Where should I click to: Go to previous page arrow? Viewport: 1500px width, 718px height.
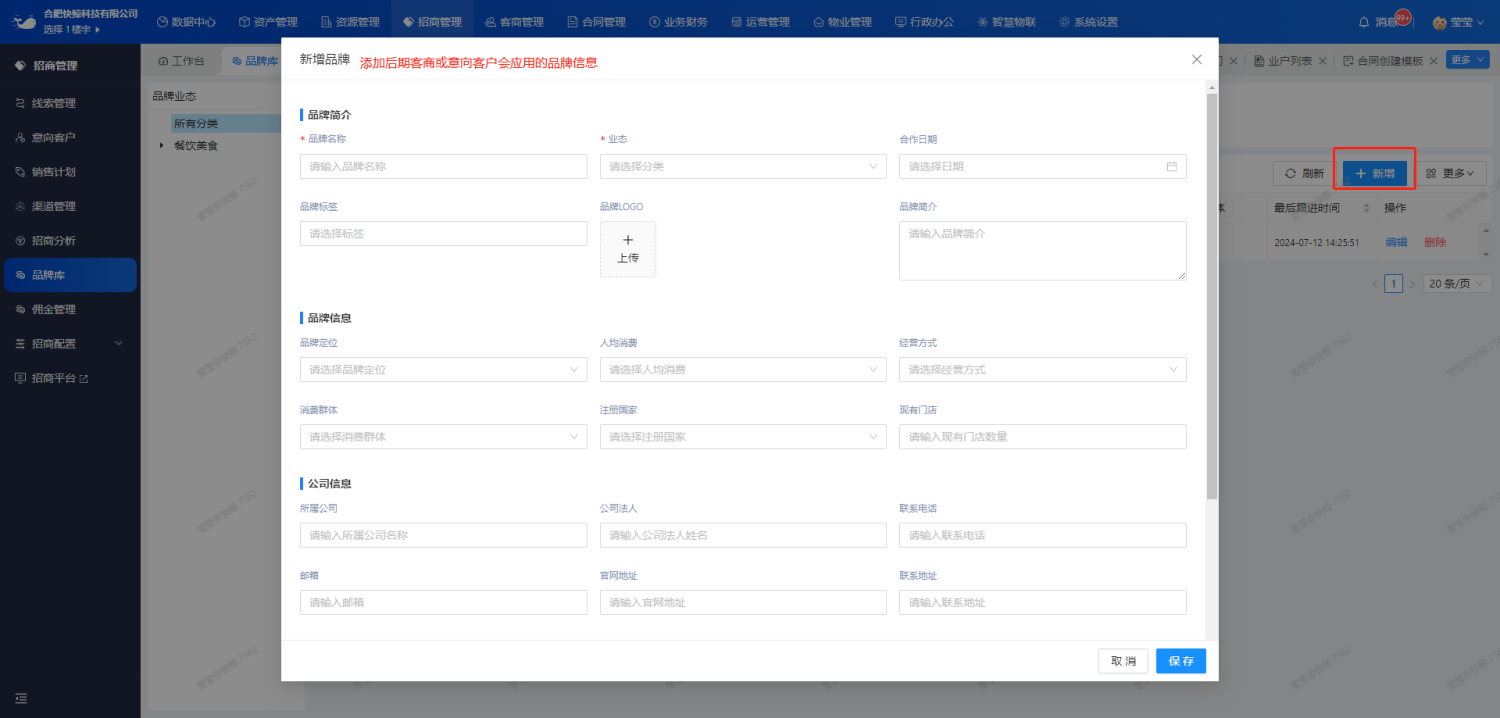(x=1375, y=284)
